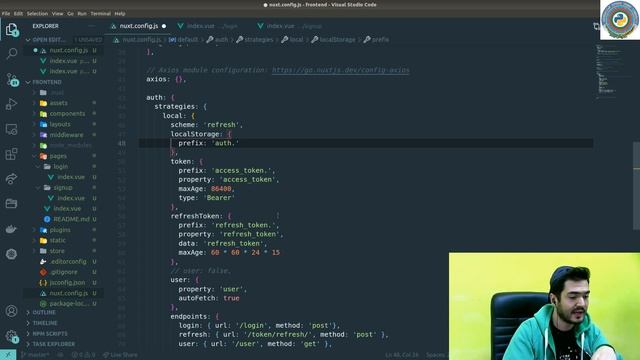Open .gitignore file in tree
Image resolution: width=640 pixels, height=360 pixels.
click(x=63, y=272)
